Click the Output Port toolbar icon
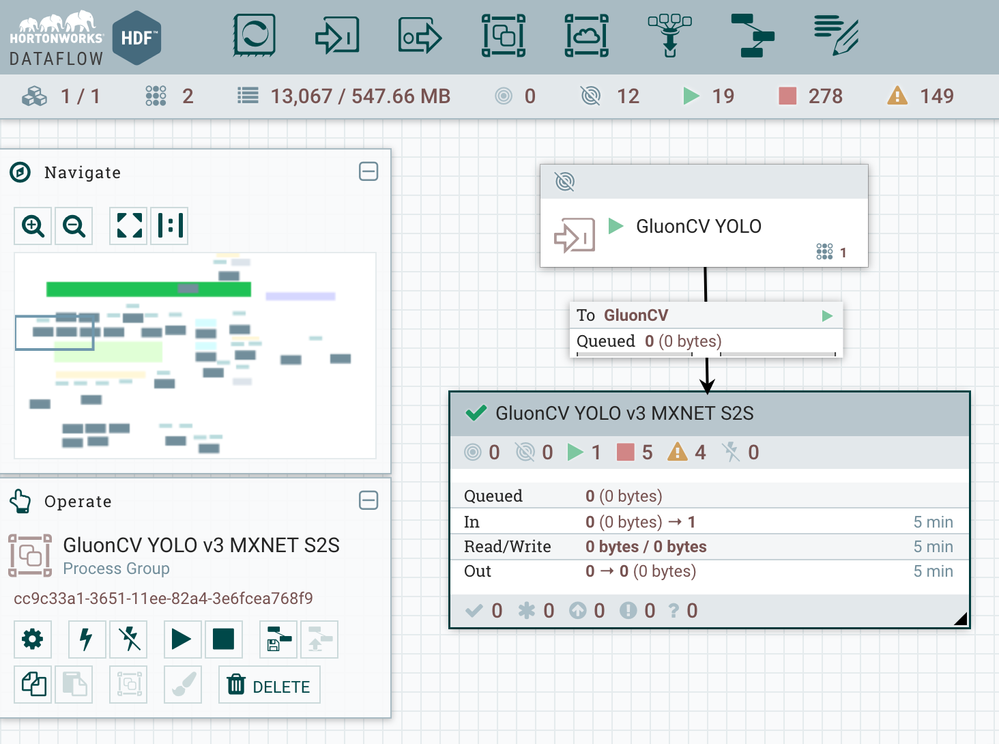 coord(420,36)
